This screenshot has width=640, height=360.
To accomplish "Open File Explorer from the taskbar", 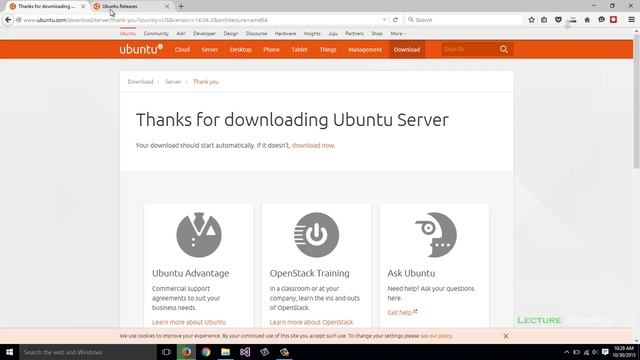I will click(x=225, y=352).
